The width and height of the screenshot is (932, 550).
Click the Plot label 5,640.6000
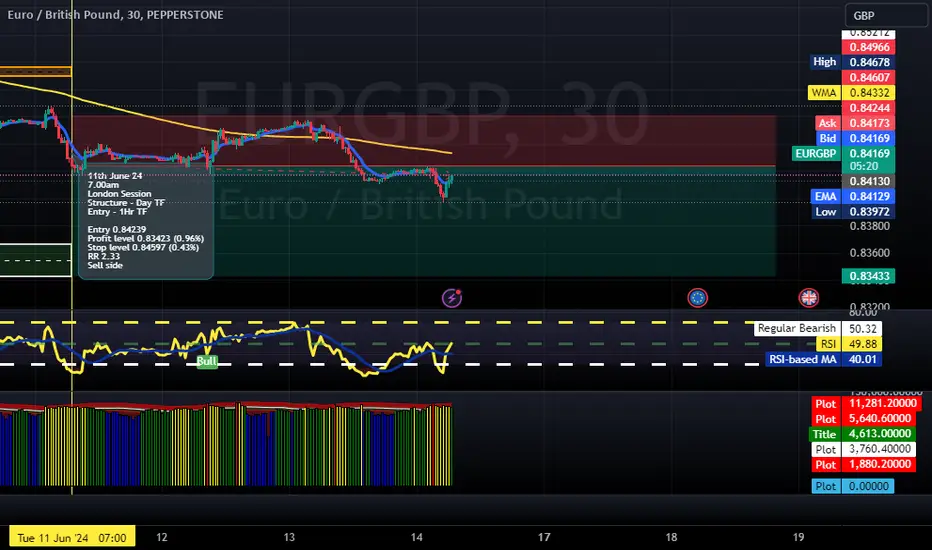tap(864, 419)
